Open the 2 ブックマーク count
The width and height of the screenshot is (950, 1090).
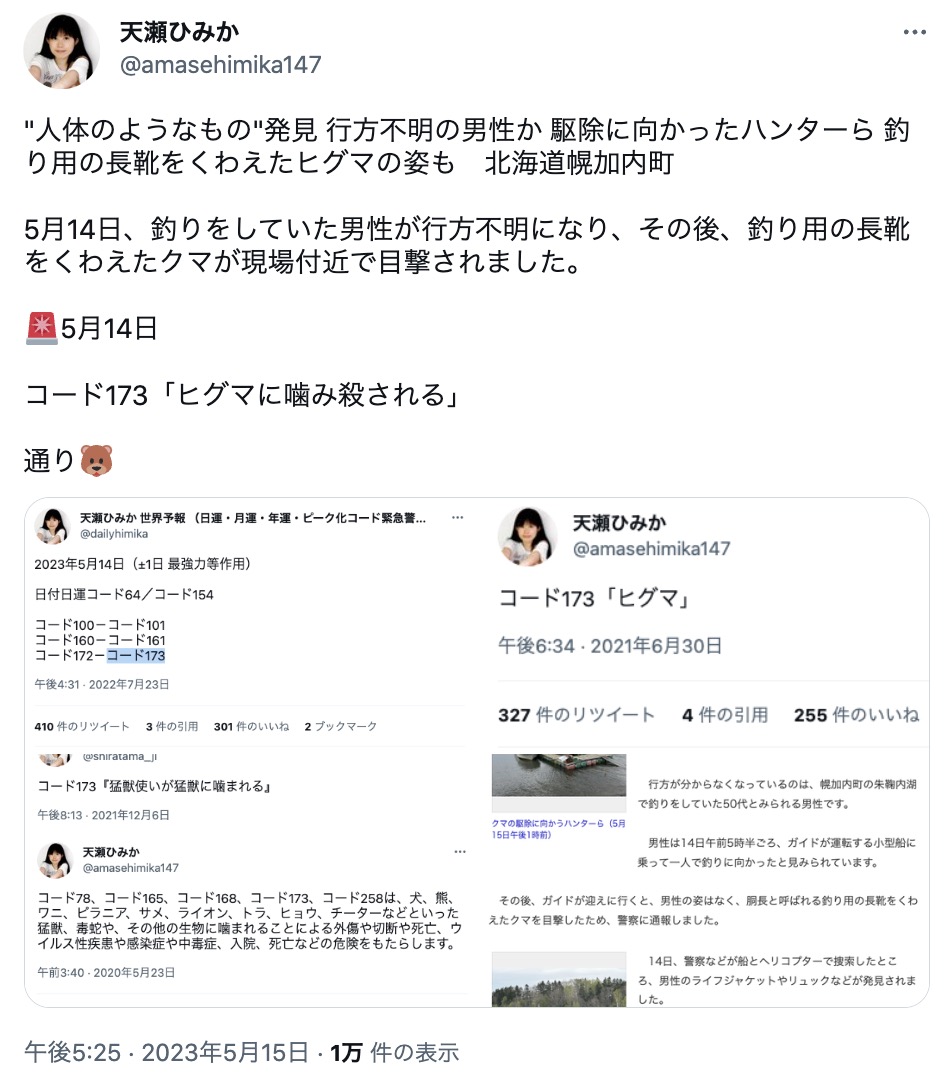(341, 726)
